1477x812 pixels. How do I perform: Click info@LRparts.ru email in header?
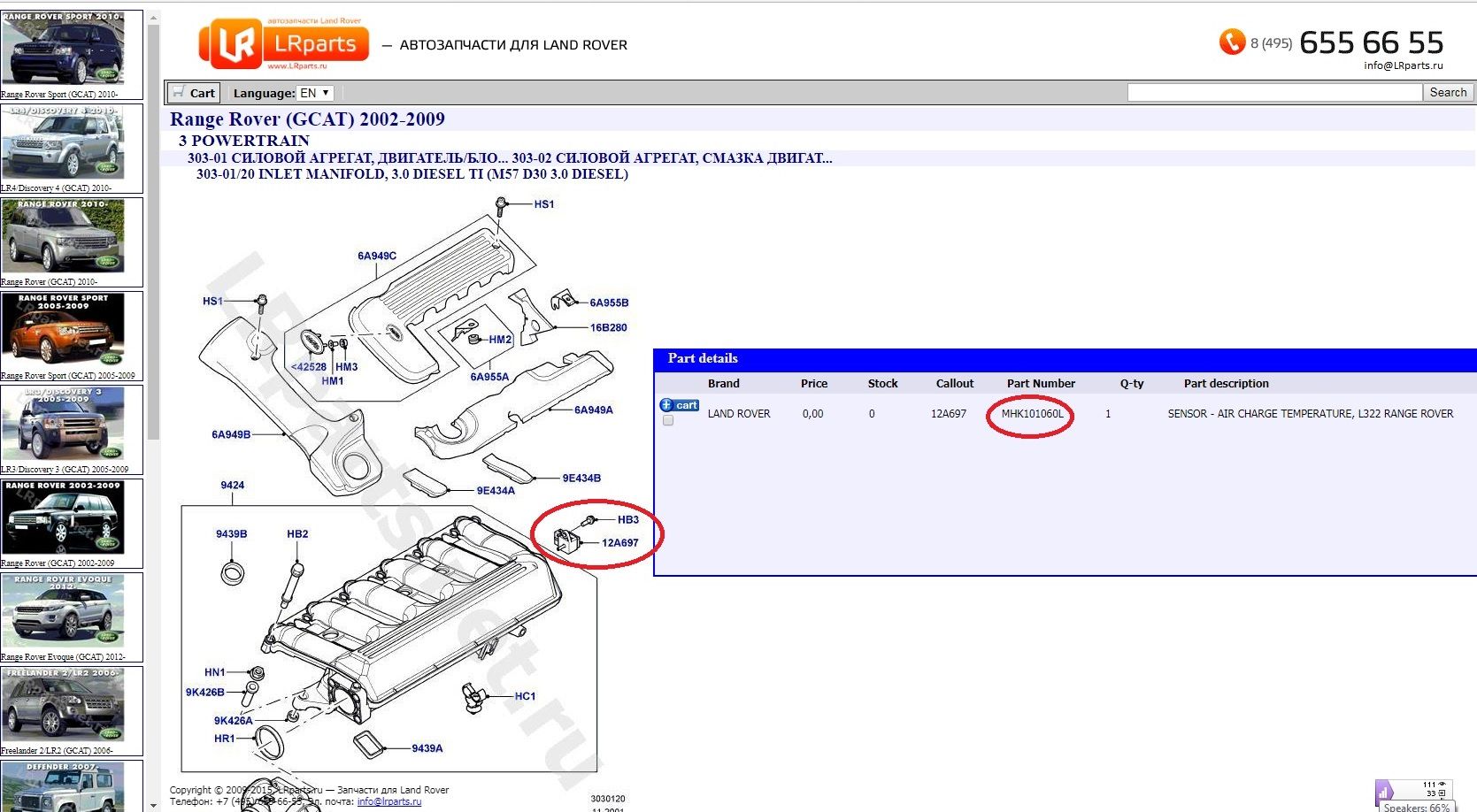click(x=1404, y=65)
